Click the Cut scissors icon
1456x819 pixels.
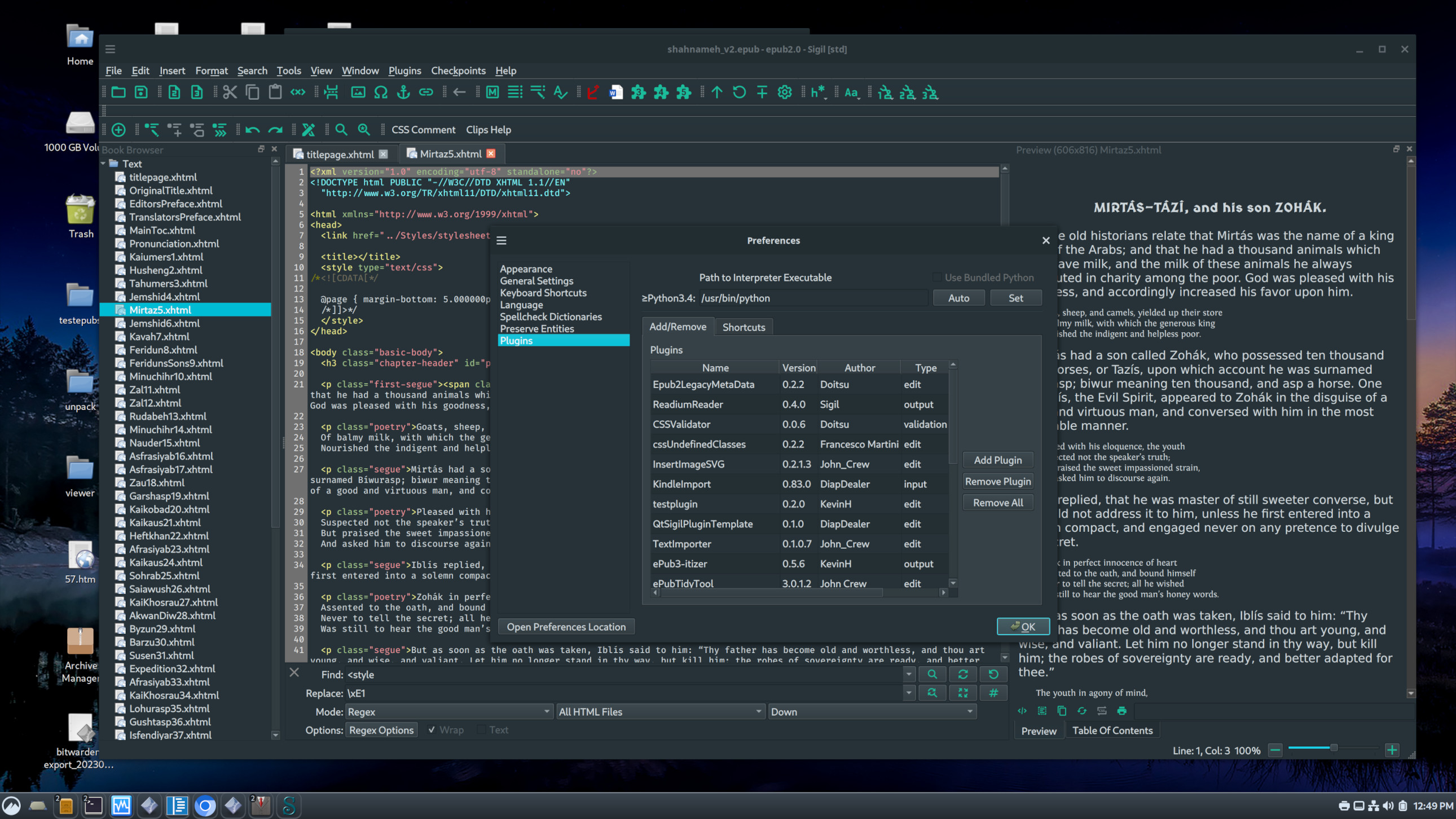tap(230, 93)
